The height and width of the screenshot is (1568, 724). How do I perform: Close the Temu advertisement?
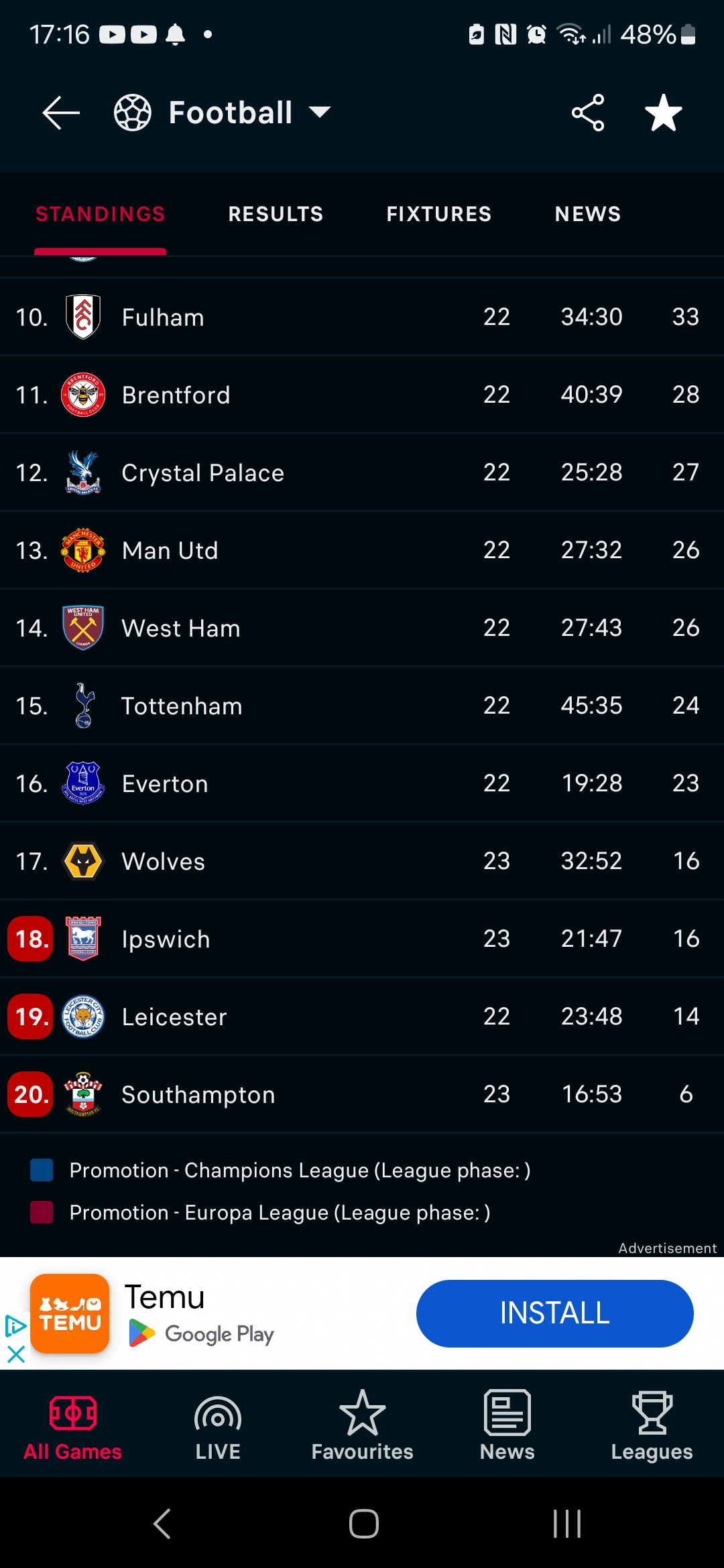(15, 1354)
